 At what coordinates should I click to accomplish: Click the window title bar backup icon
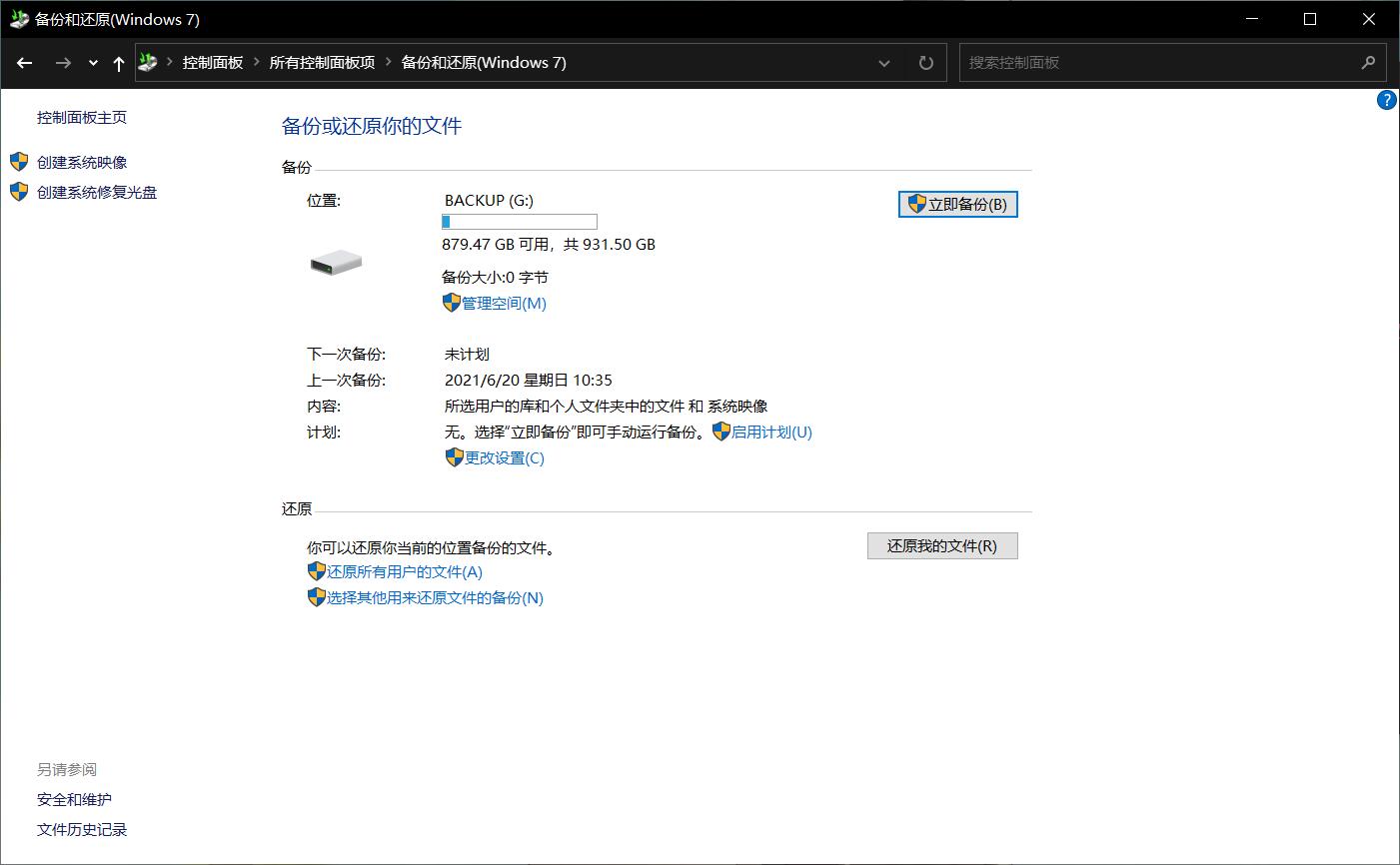click(x=19, y=19)
